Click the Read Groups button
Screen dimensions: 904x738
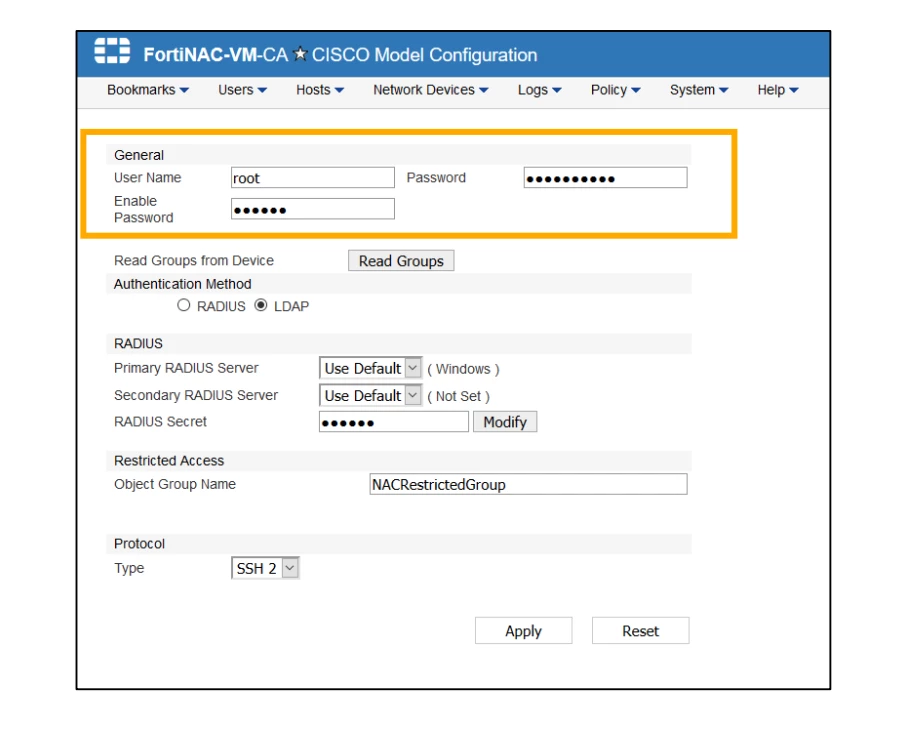pos(401,261)
